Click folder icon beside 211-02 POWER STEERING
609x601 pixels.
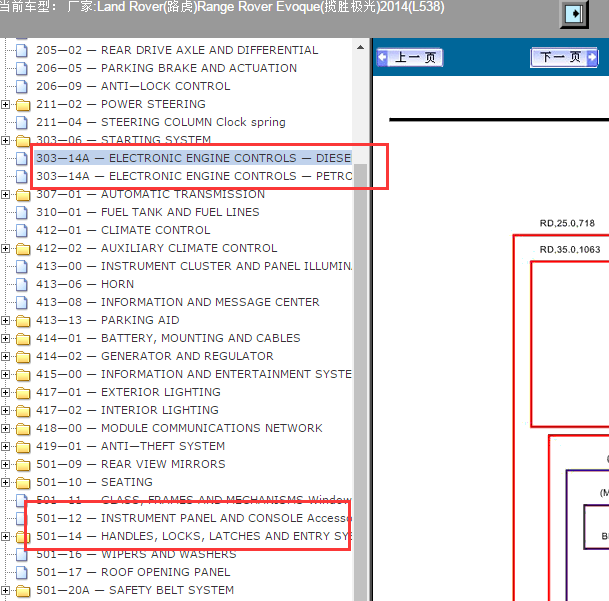[x=23, y=105]
